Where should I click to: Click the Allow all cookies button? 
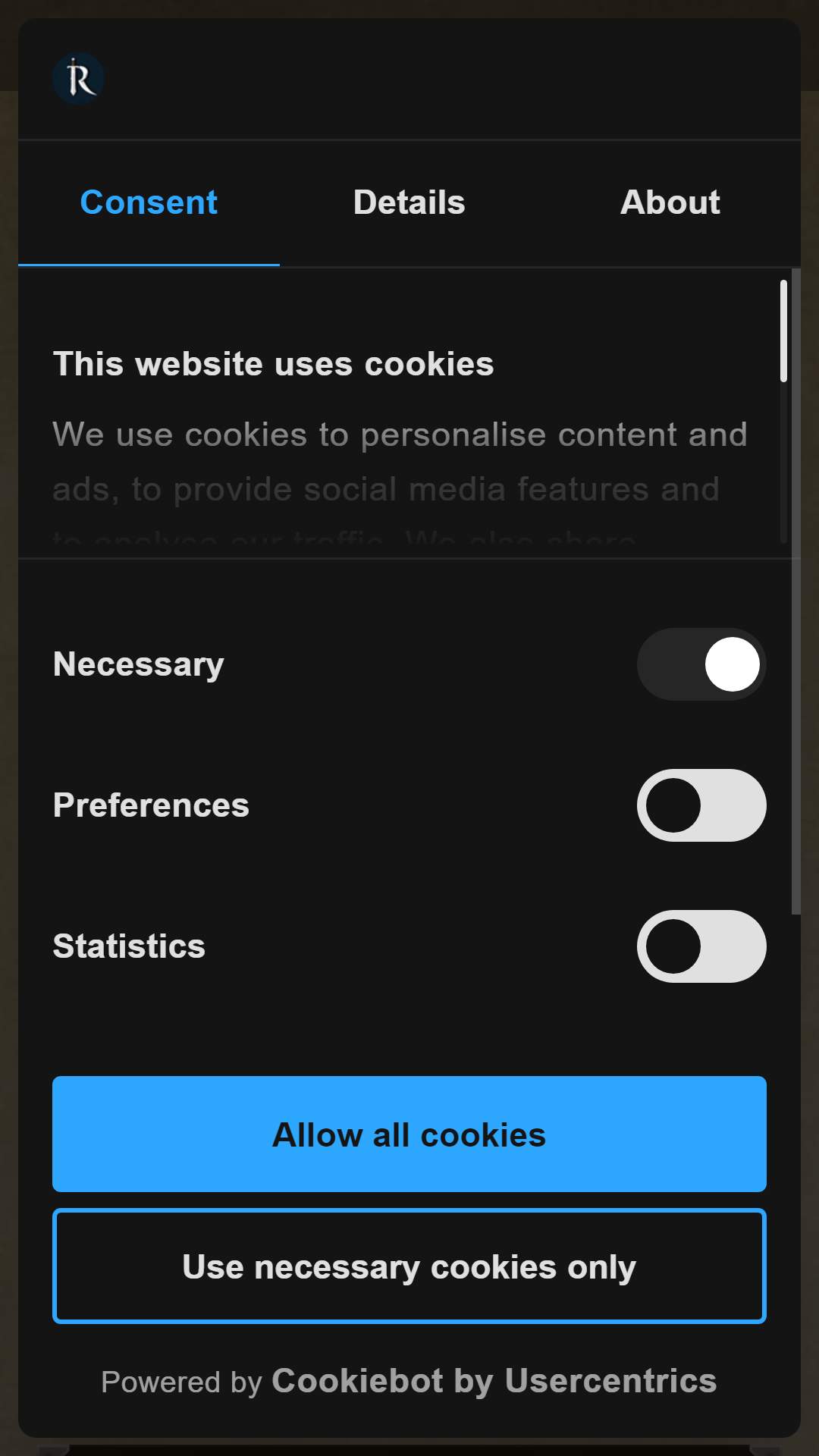click(409, 1134)
